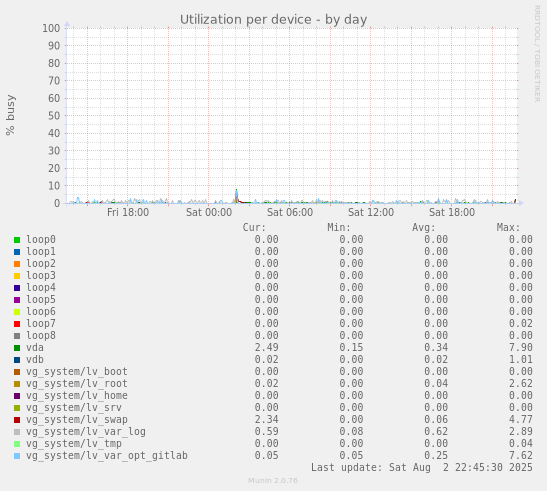This screenshot has height=491, width=547.
Task: Click lv_var_opt_gitlab's average value 0.25
Action: pos(436,456)
